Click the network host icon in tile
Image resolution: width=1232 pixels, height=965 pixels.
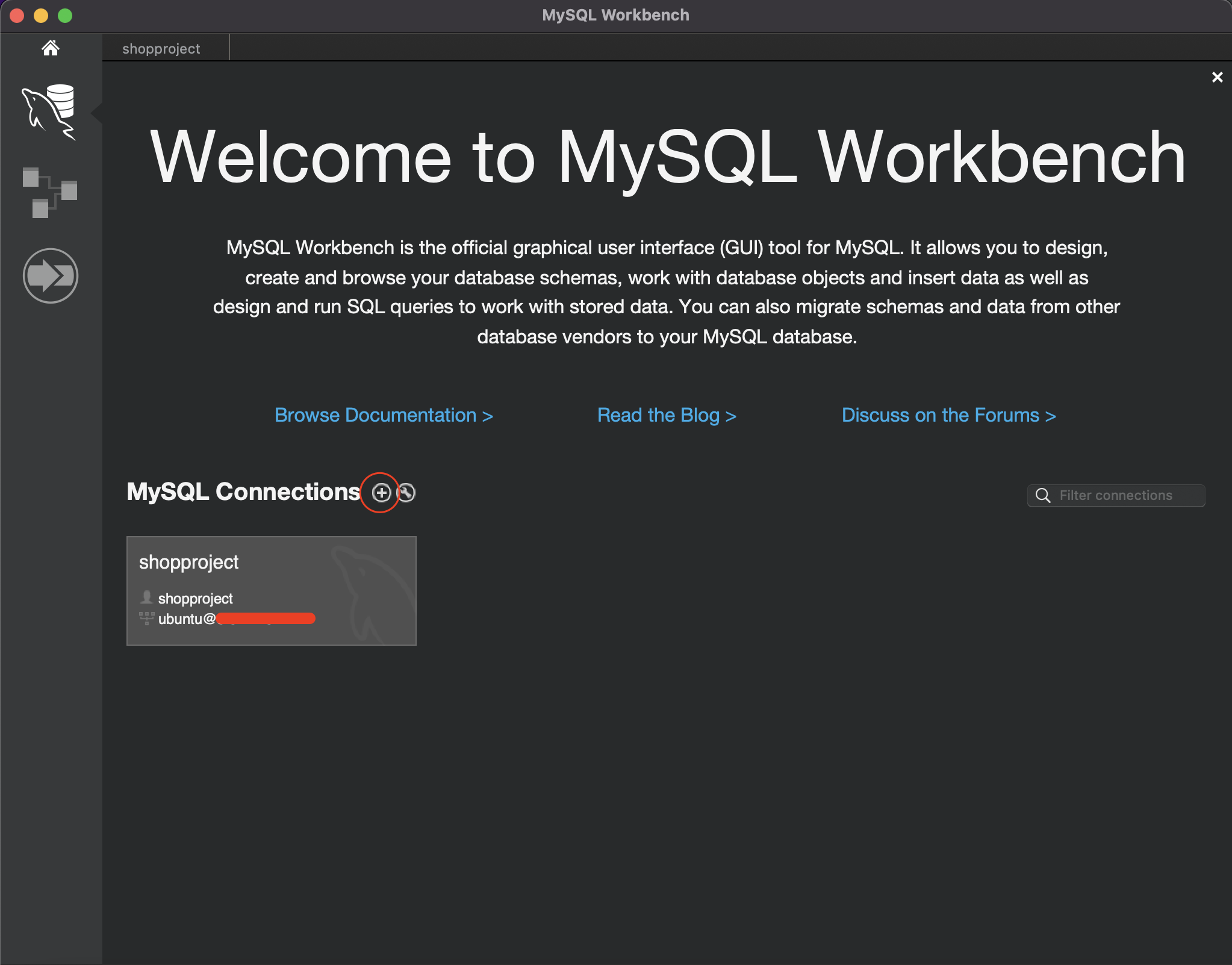point(146,618)
